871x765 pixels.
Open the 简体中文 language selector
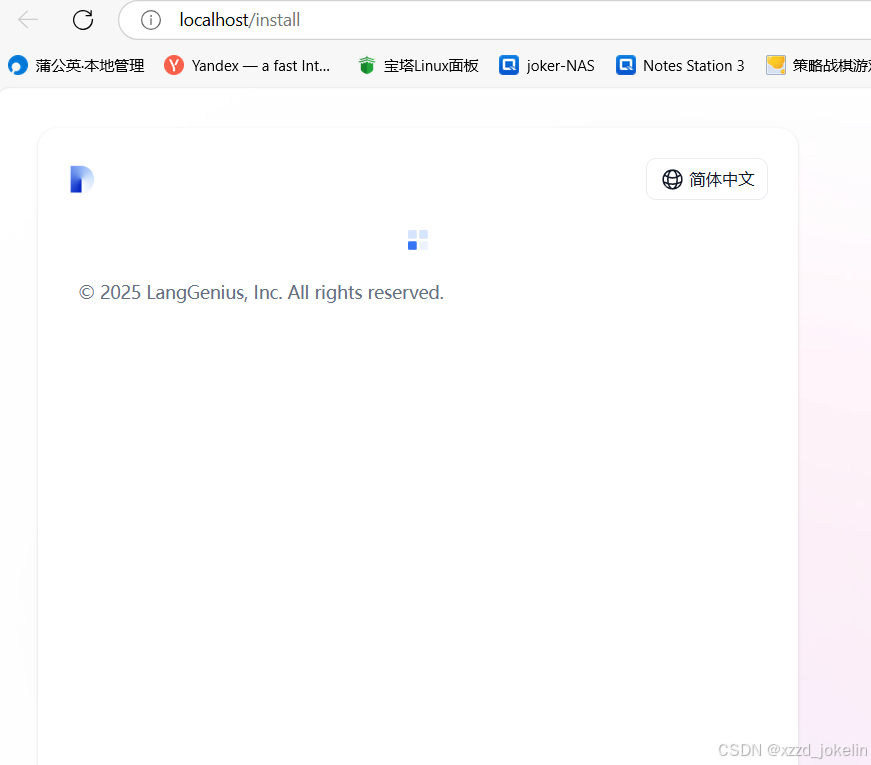coord(707,179)
